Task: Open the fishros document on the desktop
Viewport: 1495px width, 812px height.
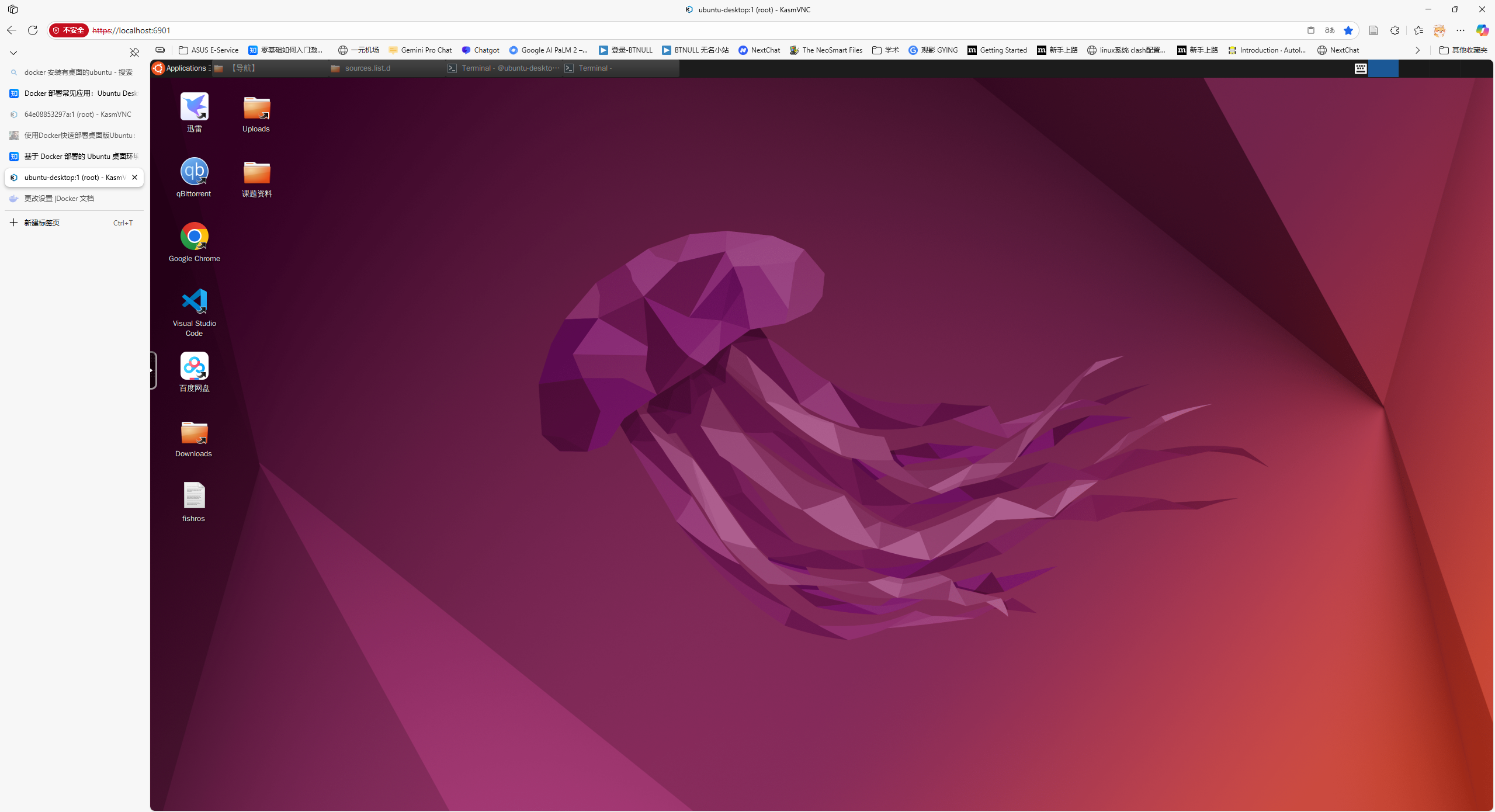Action: click(x=193, y=496)
